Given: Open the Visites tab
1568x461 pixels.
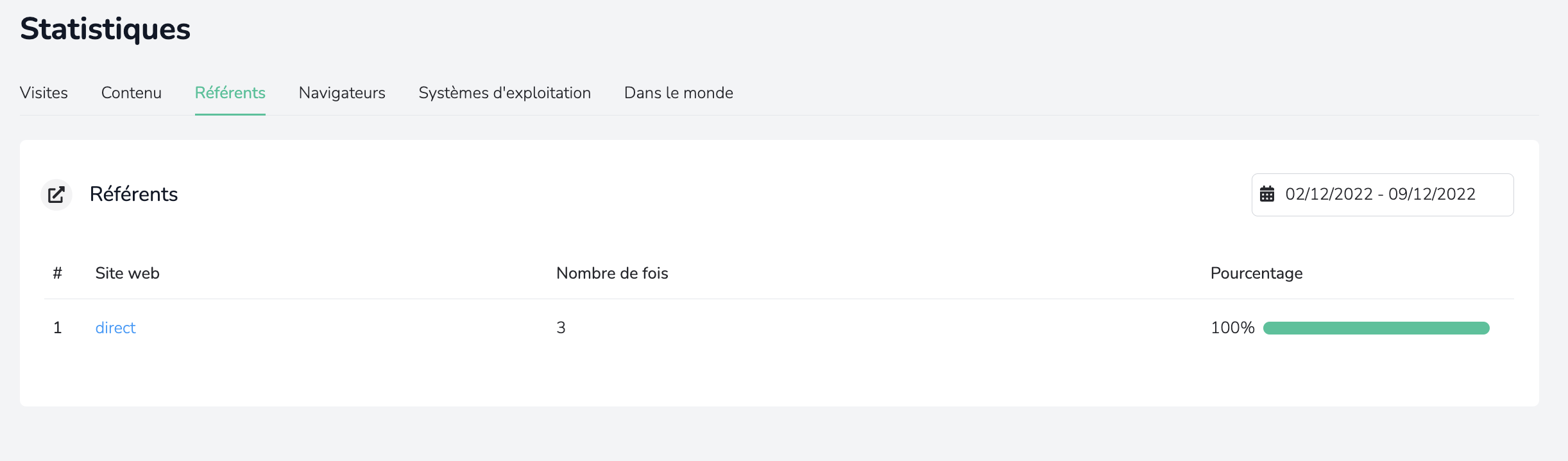Looking at the screenshot, I should 44,93.
